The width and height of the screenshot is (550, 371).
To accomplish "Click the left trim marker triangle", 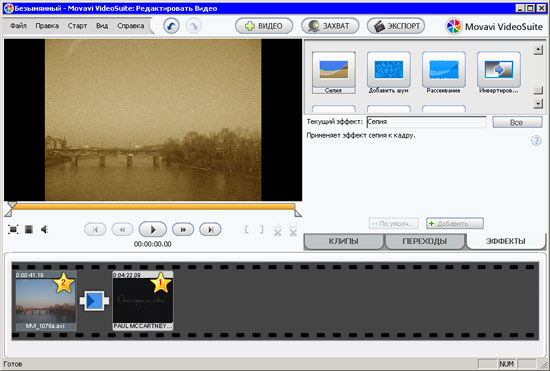I will pyautogui.click(x=8, y=213).
